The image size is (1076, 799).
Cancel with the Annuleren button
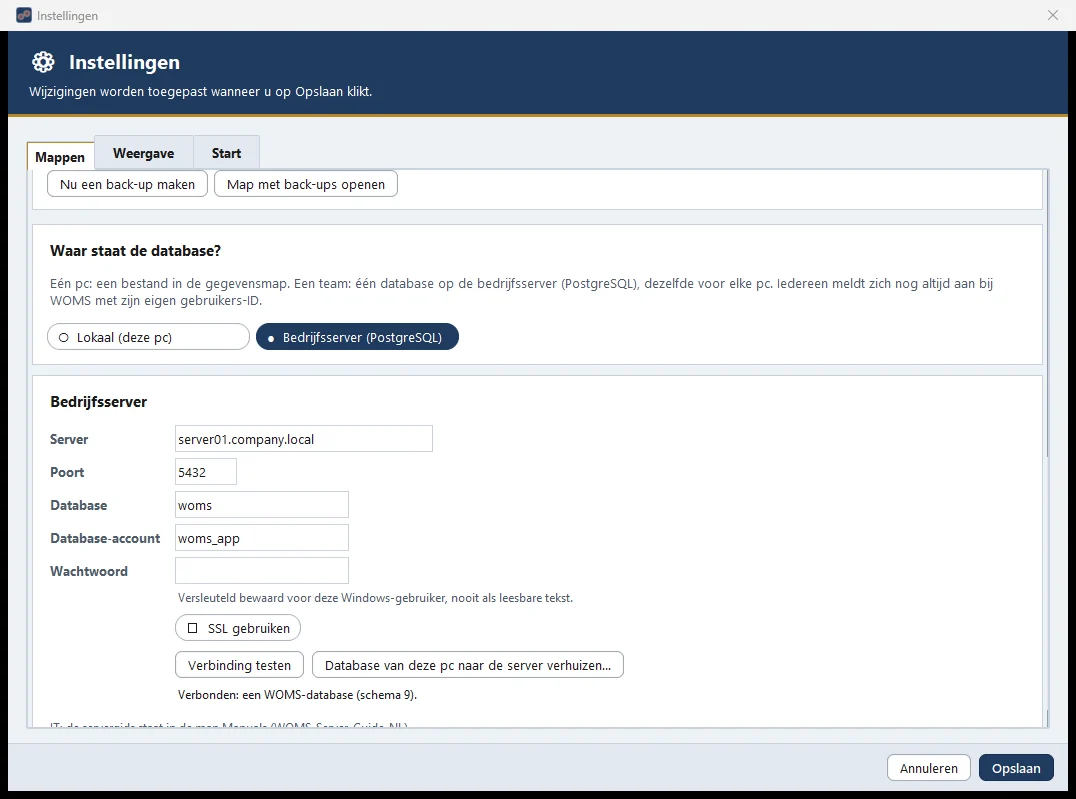pos(928,768)
